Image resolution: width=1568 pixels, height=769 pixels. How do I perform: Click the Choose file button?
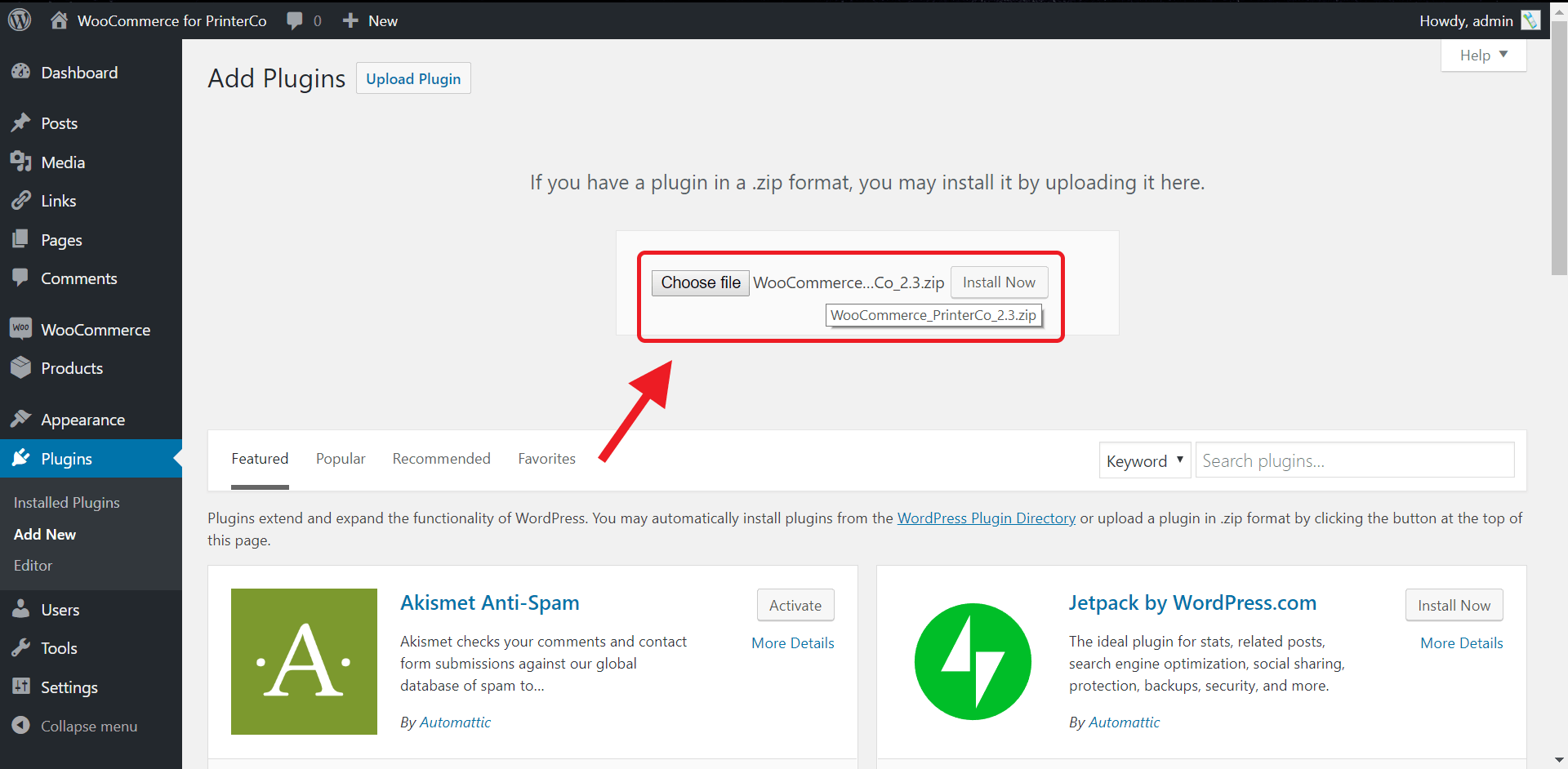[701, 282]
